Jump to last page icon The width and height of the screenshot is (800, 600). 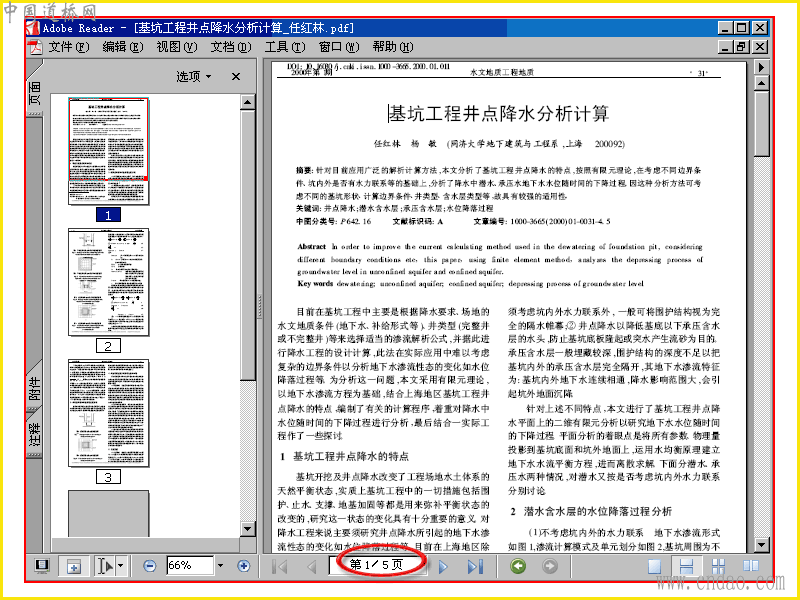coord(475,566)
